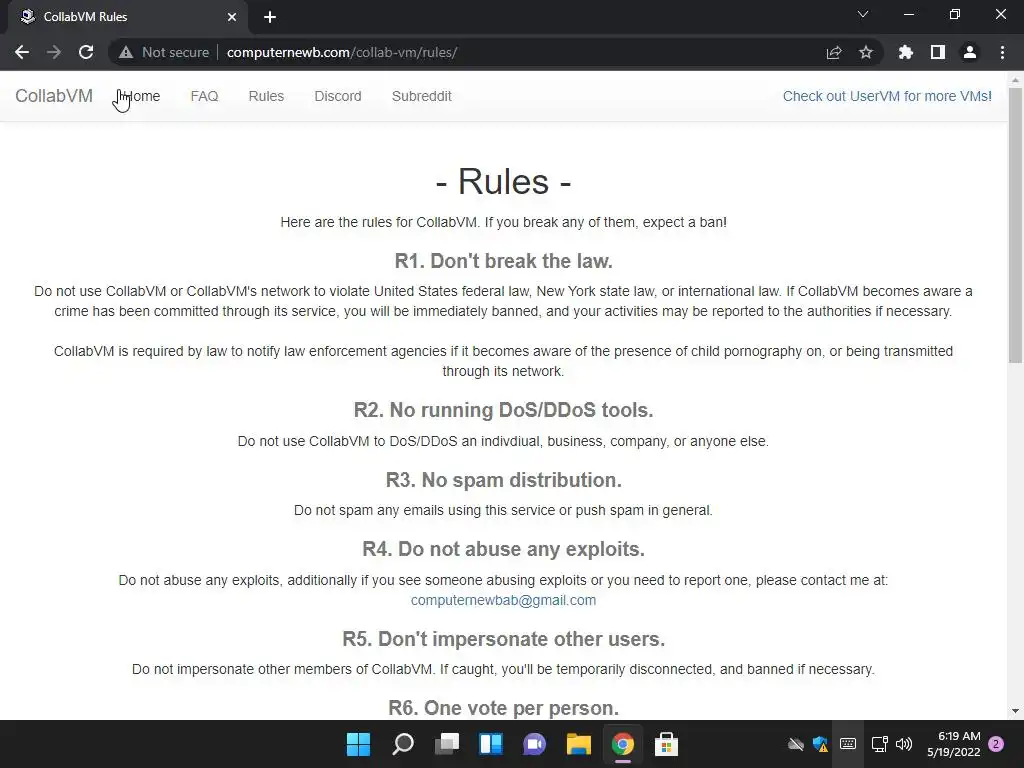Click the scrollbar down arrow

coord(1016,711)
